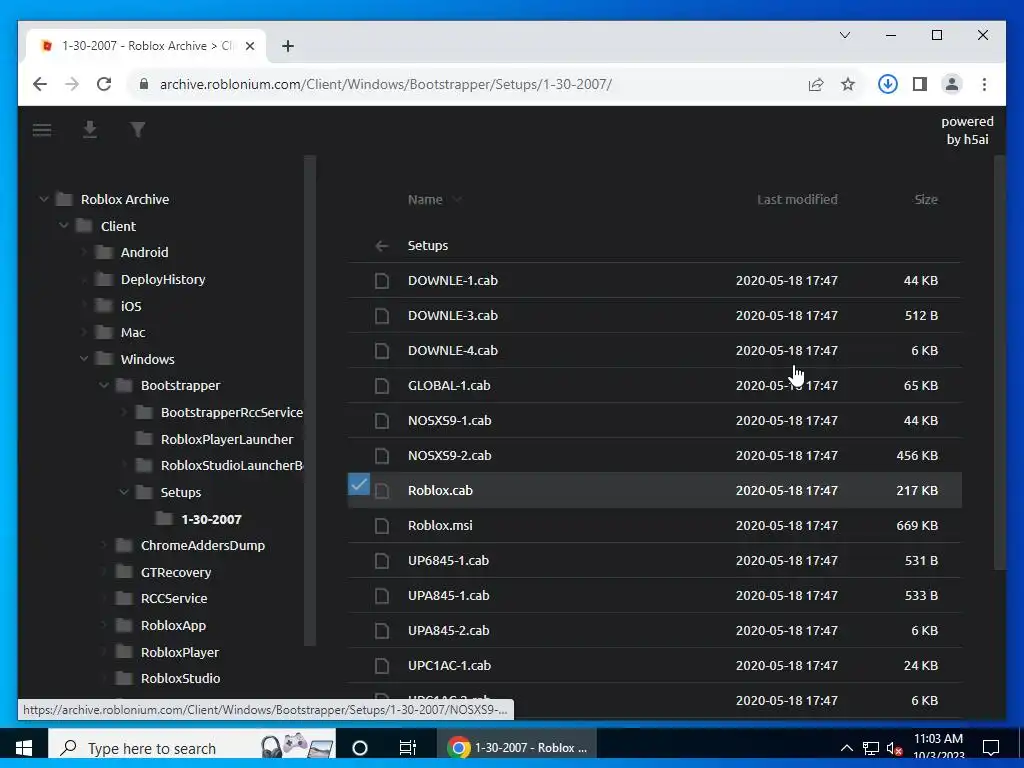Open the Windows Start button

(x=24, y=748)
